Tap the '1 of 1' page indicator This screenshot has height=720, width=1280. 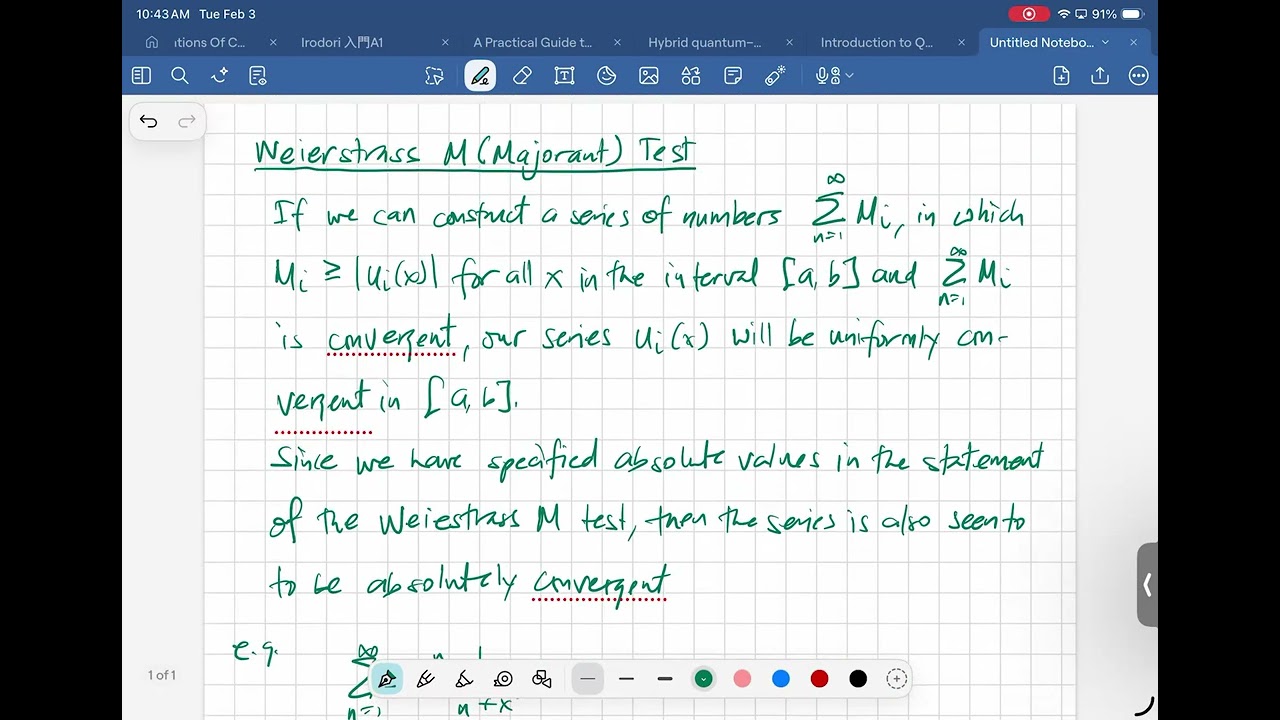pyautogui.click(x=162, y=675)
